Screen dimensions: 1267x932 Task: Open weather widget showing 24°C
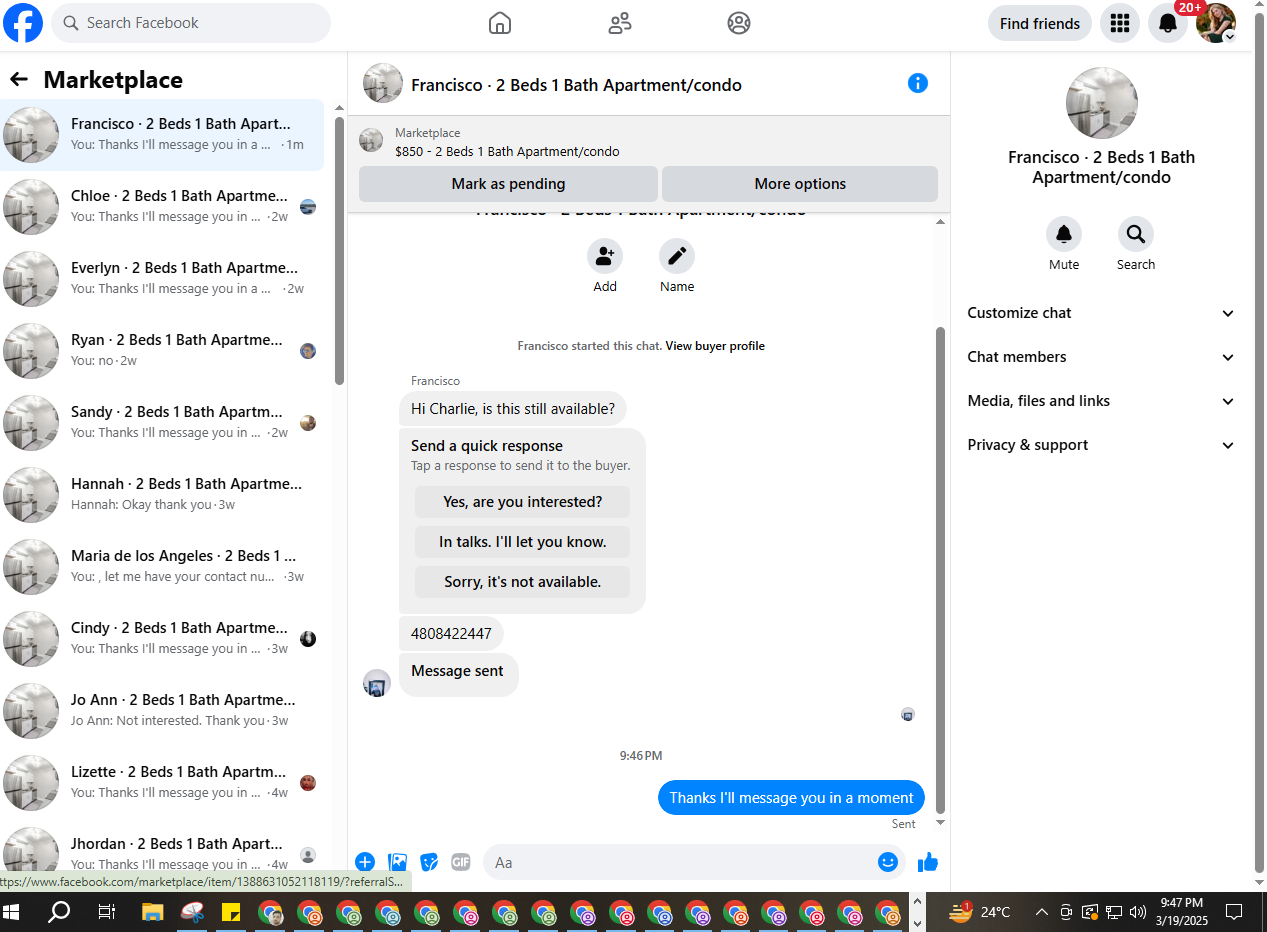pyautogui.click(x=979, y=912)
